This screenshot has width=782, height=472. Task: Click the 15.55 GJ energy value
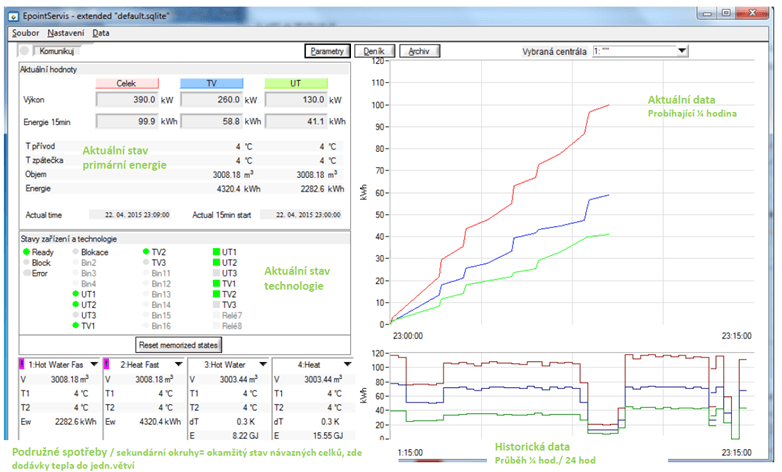(x=328, y=436)
